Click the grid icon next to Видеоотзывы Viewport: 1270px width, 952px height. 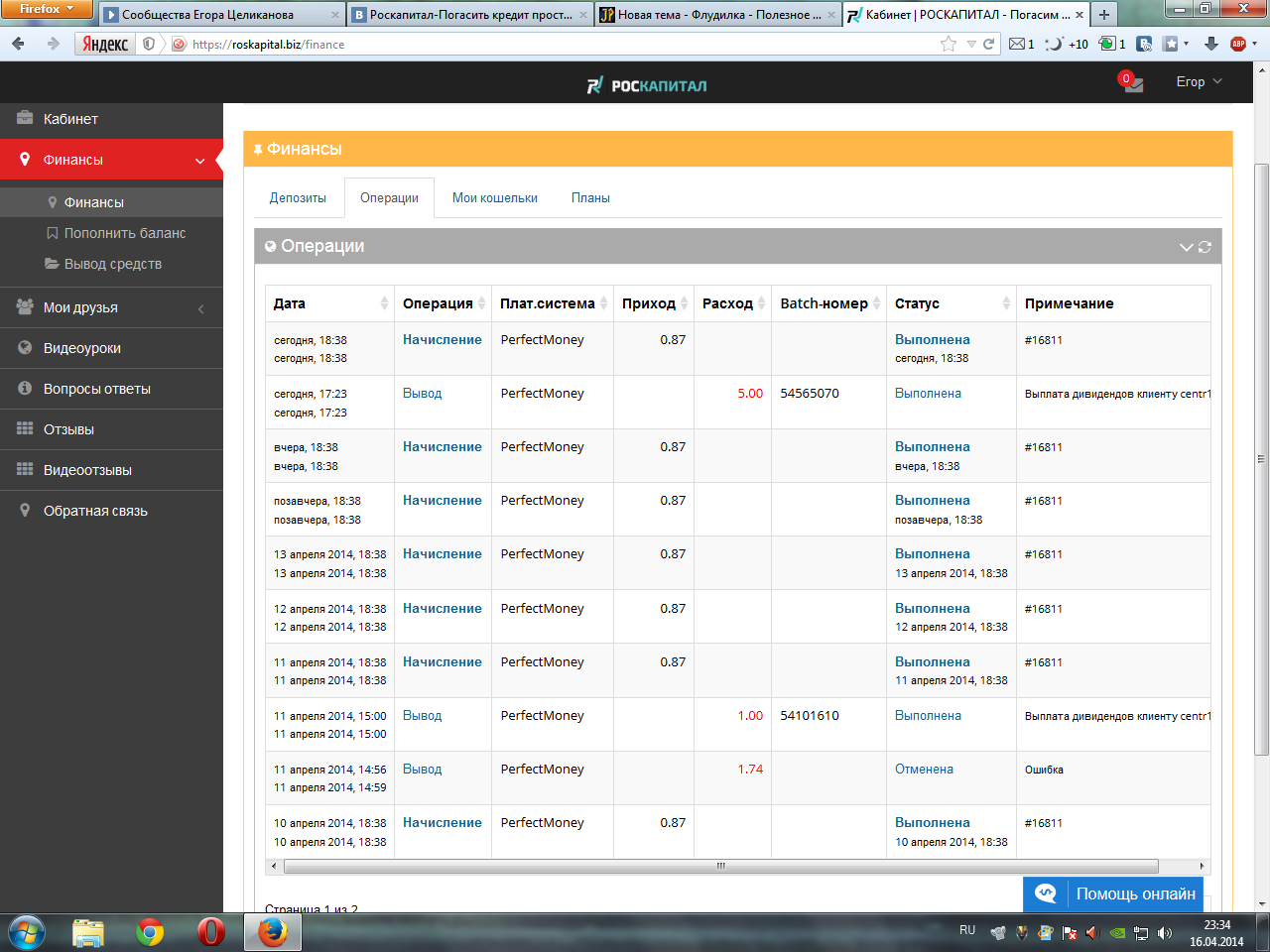(25, 470)
